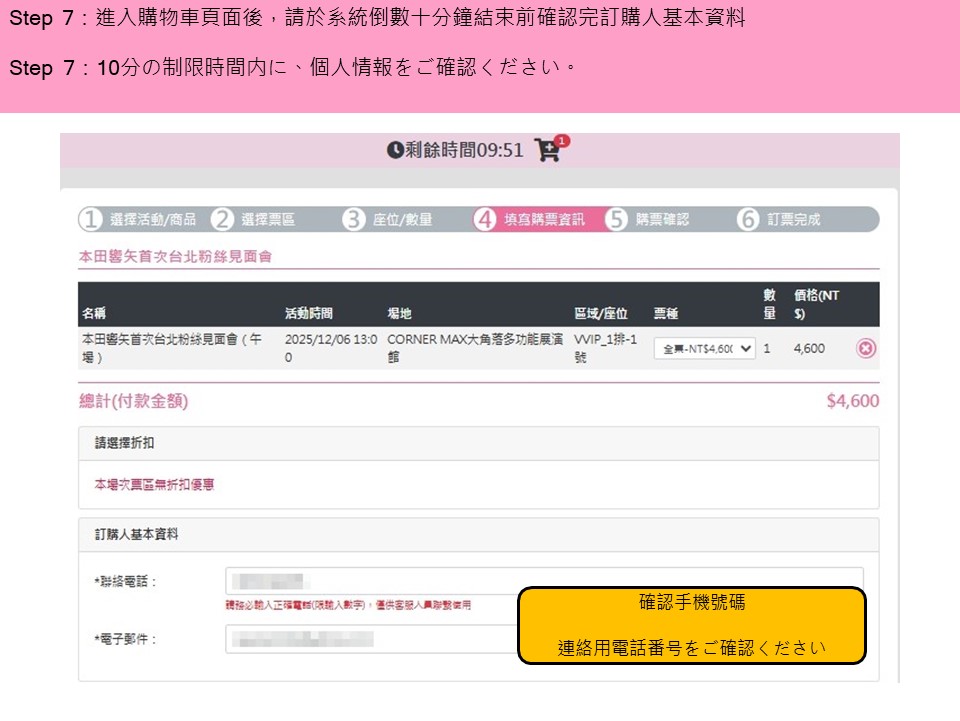The width and height of the screenshot is (960, 721).
Task: Click the 本場次票區無折扣優惠 notice text
Action: click(154, 485)
